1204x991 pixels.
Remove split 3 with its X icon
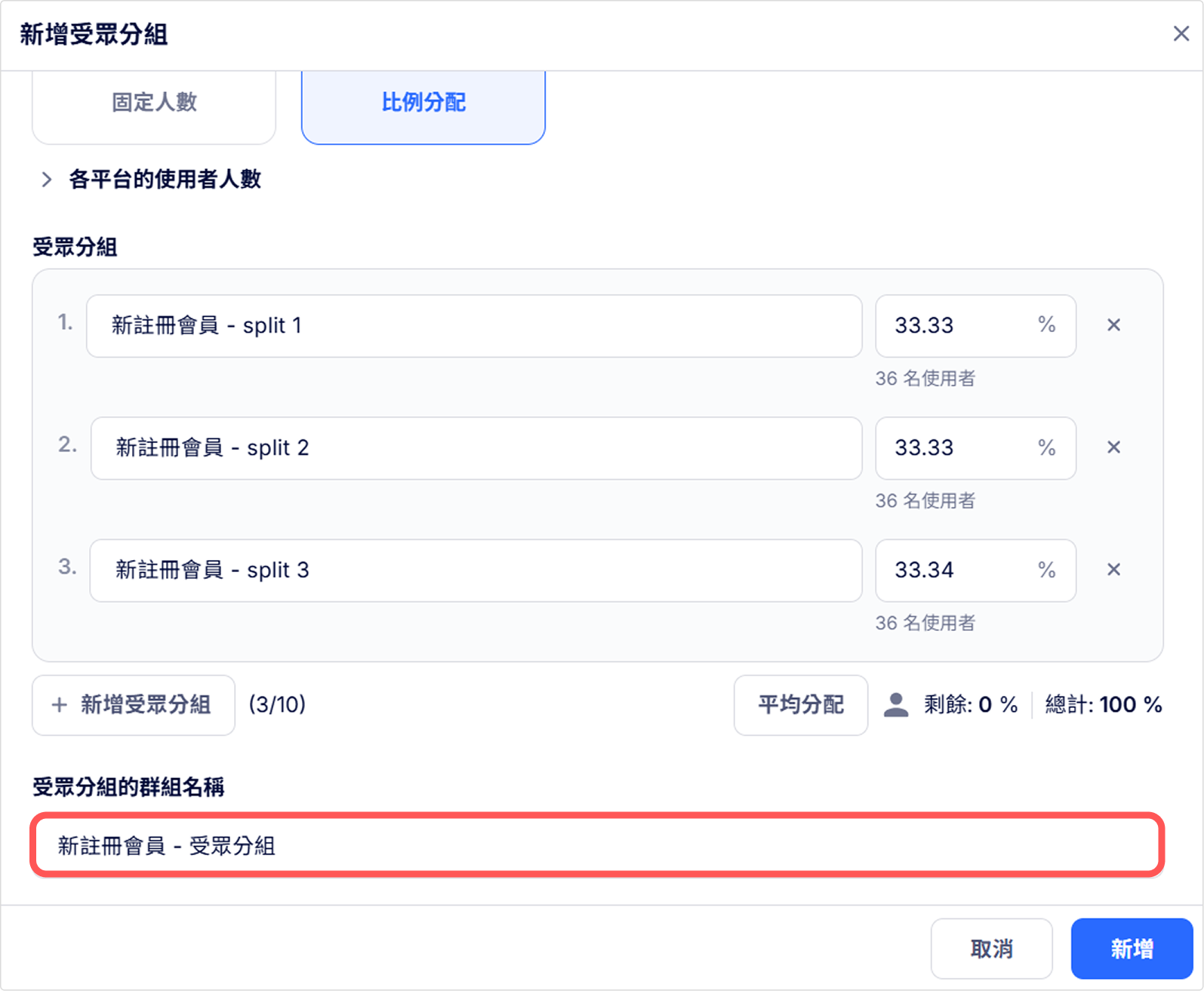(x=1113, y=570)
